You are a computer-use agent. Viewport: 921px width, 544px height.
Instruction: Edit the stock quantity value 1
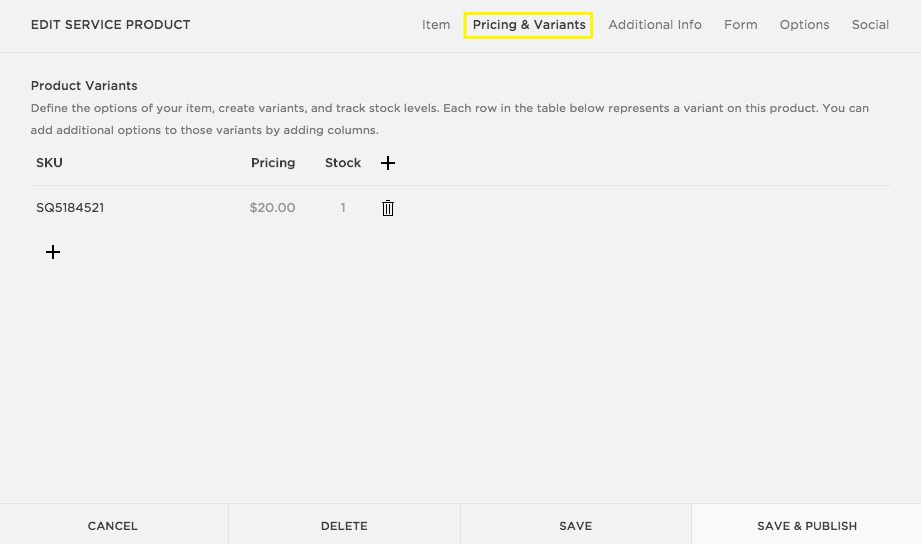(343, 208)
